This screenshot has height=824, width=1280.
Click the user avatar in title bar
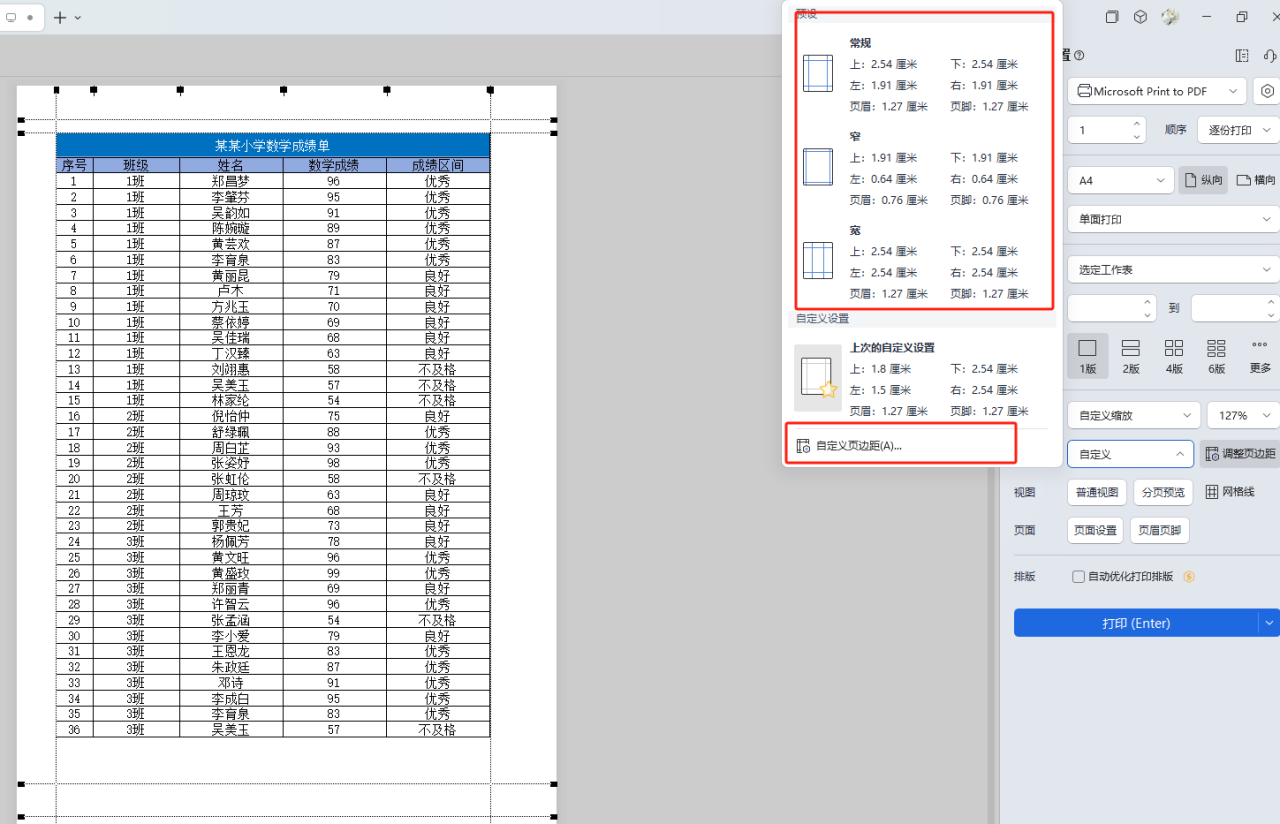(1170, 17)
